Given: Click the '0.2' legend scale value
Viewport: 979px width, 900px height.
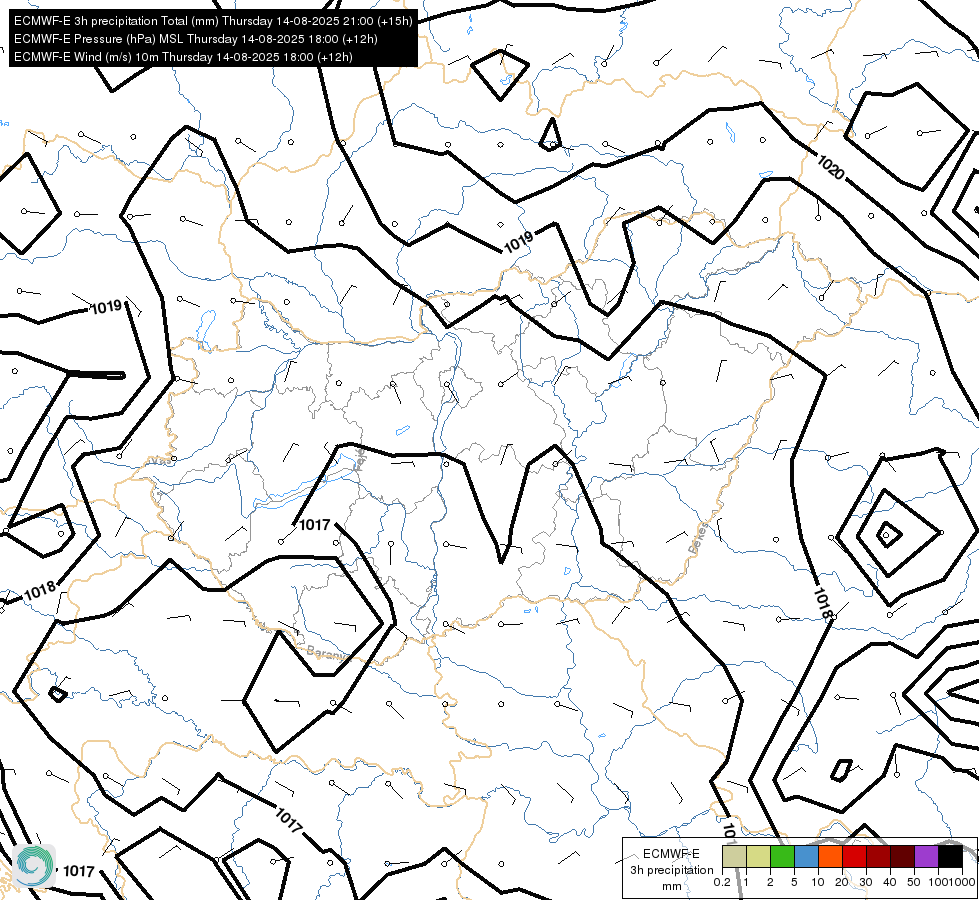Looking at the screenshot, I should coord(722,882).
